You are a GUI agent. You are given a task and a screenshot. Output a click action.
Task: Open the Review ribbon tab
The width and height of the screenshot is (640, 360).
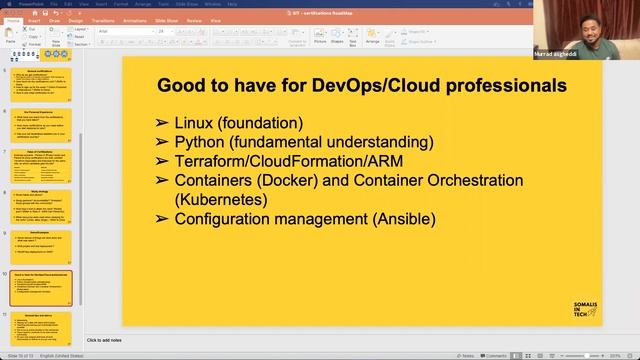click(194, 20)
